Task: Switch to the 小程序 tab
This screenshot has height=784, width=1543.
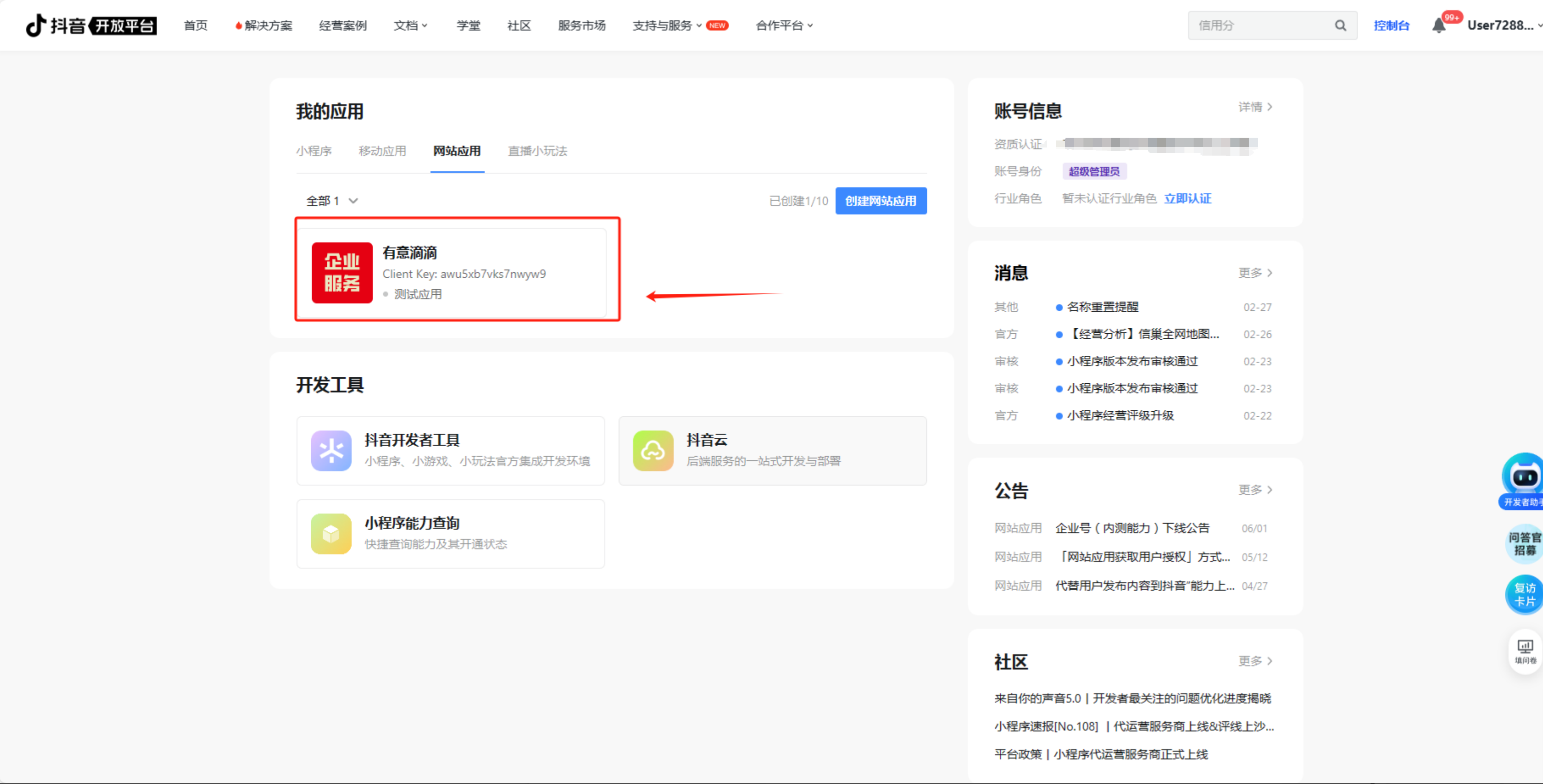Action: pos(314,151)
